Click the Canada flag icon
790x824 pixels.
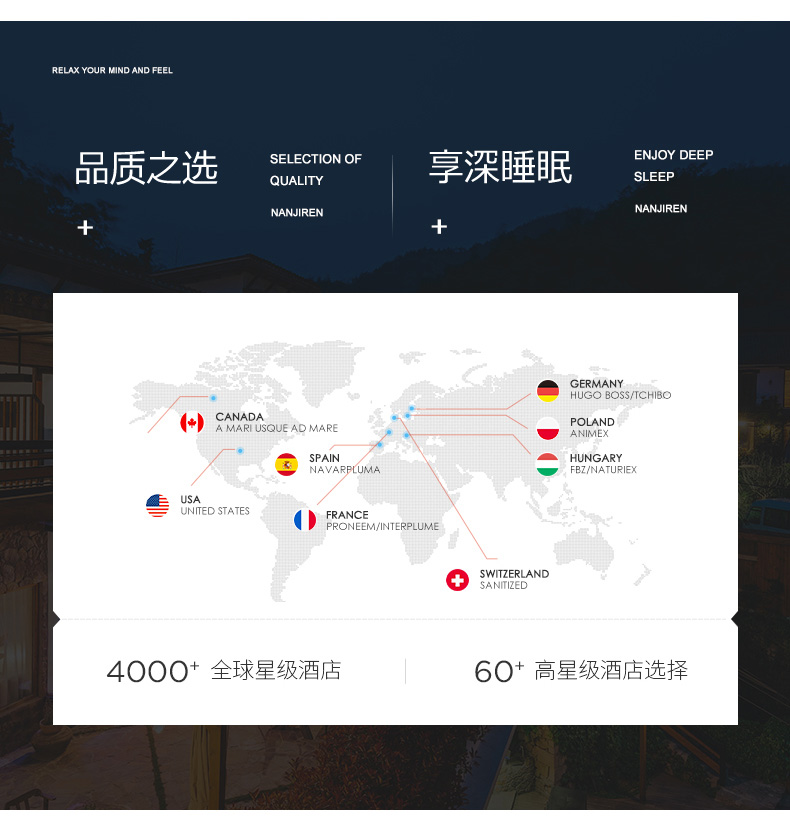coord(192,422)
